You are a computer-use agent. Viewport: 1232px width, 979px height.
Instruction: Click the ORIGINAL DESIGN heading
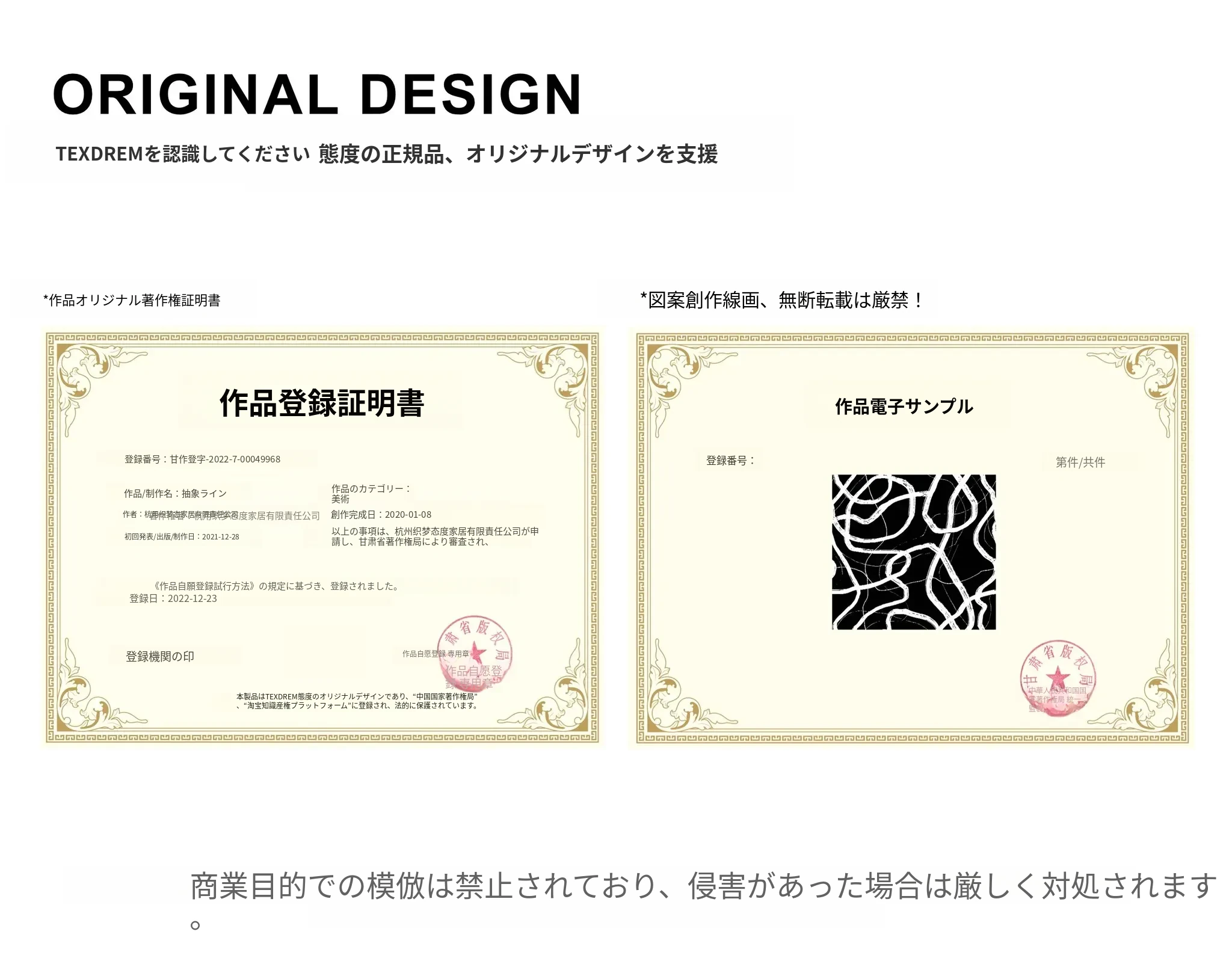(x=317, y=94)
